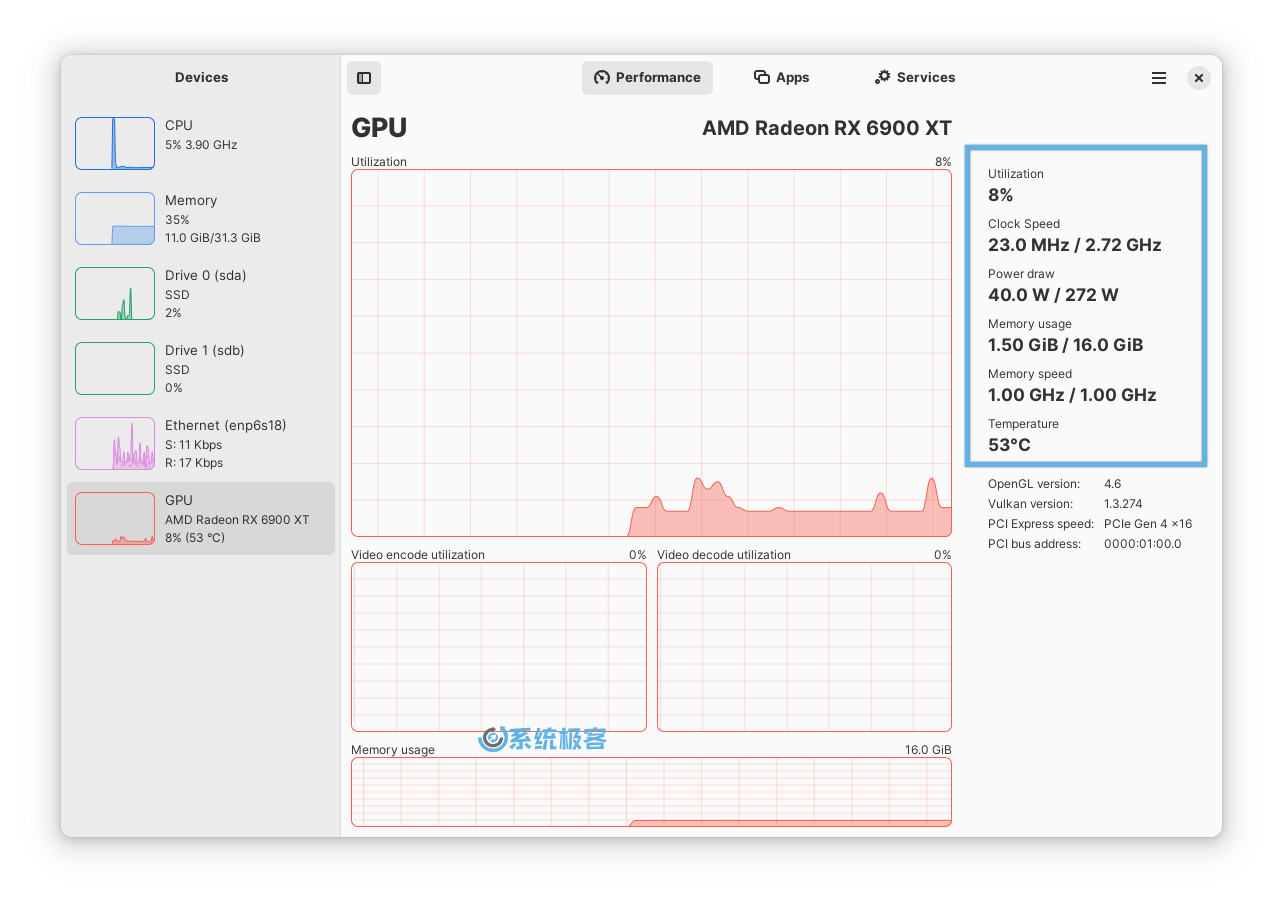The image size is (1283, 904).
Task: Click the Memory usage graph
Action: [651, 792]
